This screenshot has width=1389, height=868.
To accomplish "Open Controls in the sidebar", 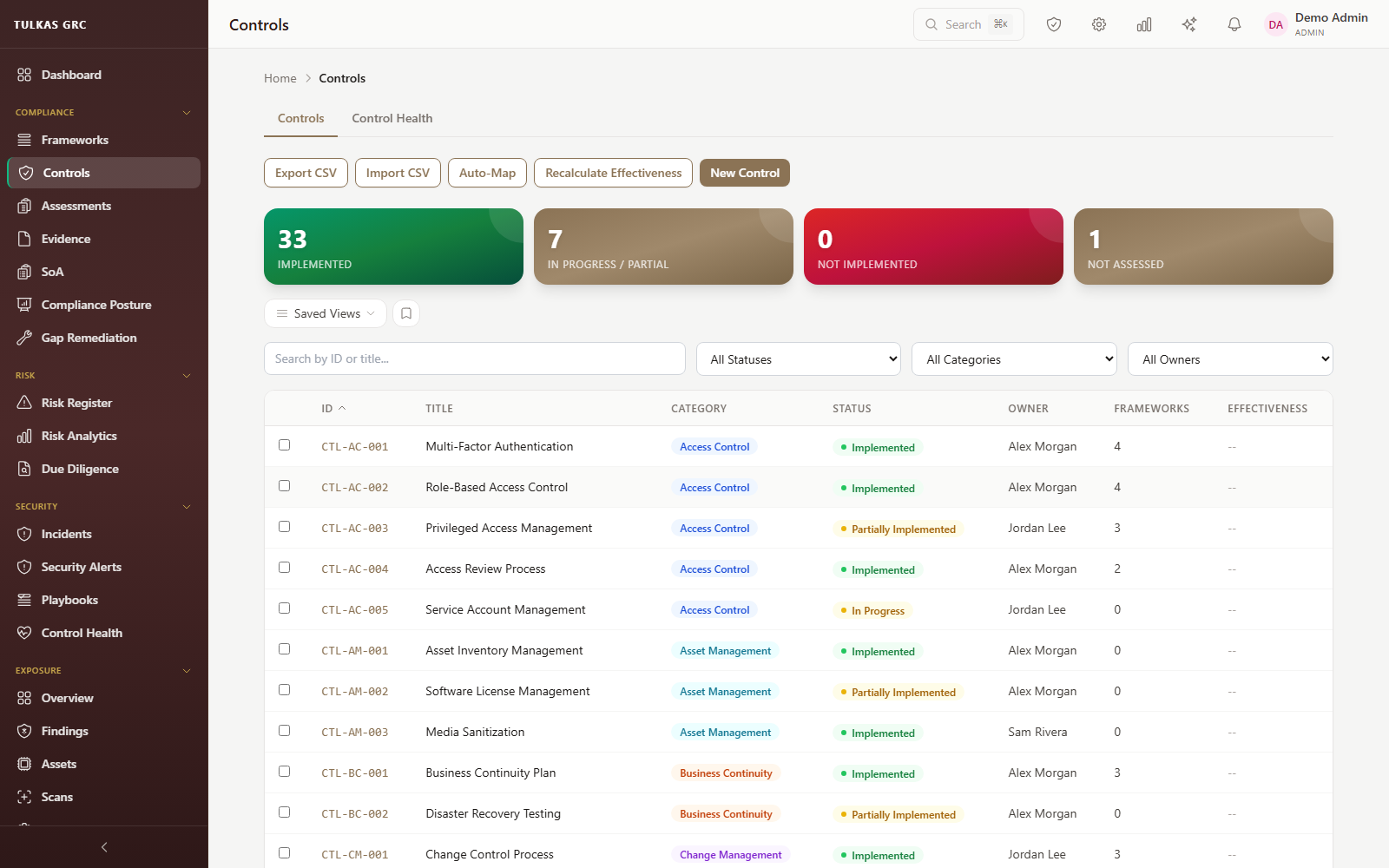I will point(104,173).
